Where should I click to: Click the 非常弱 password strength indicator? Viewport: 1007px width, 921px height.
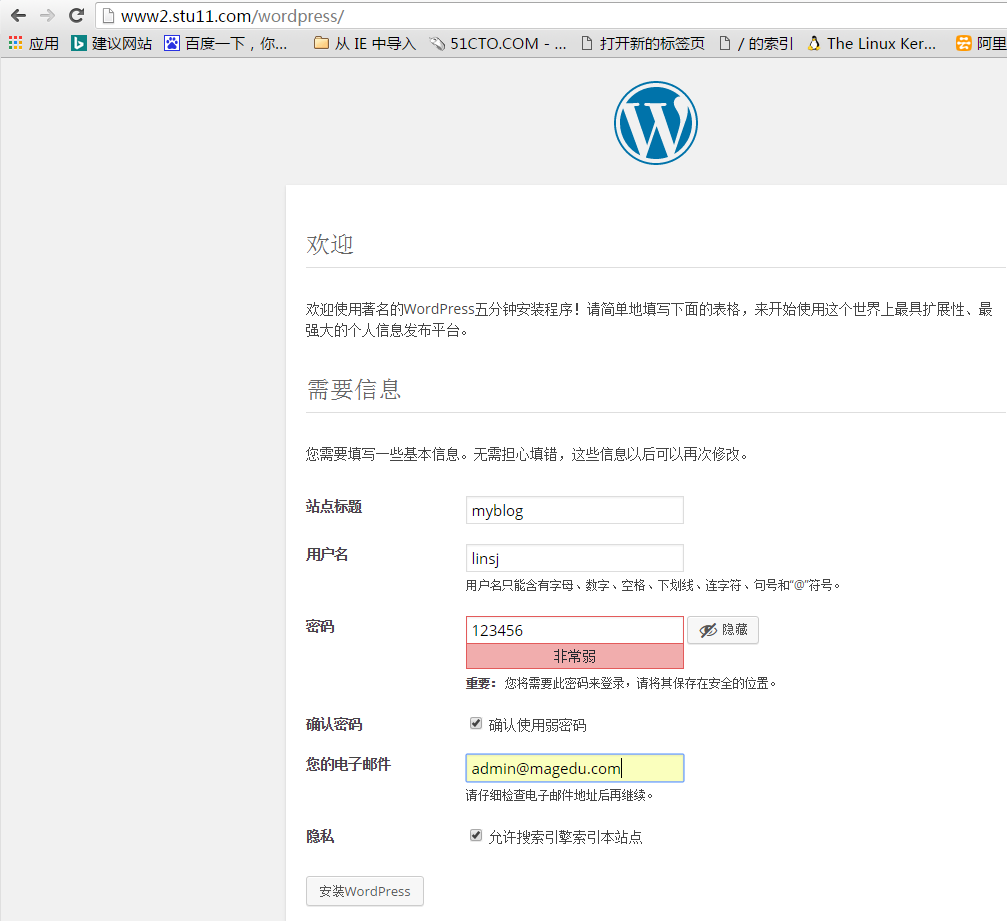coord(574,656)
